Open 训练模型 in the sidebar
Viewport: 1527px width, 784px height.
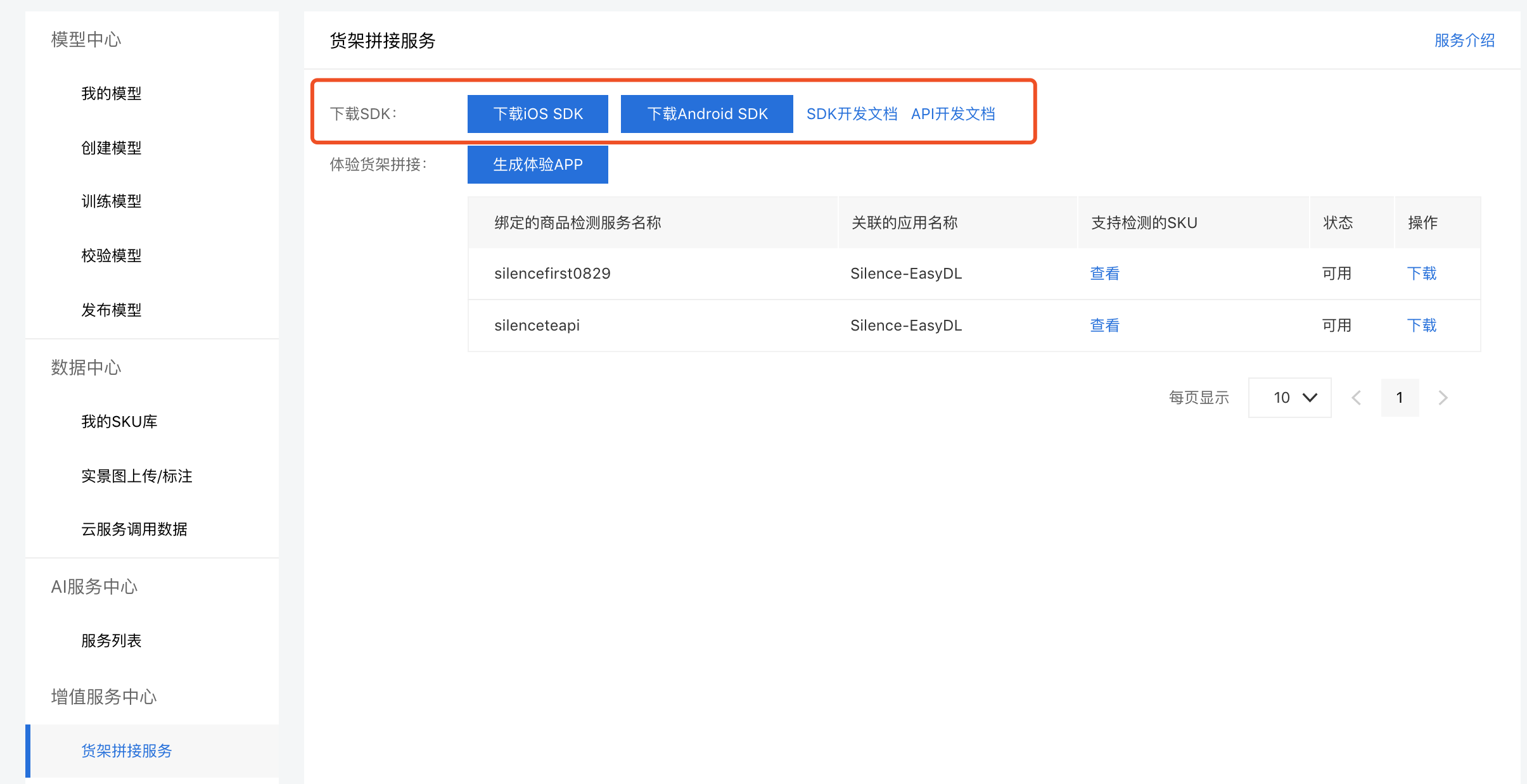pyautogui.click(x=112, y=201)
